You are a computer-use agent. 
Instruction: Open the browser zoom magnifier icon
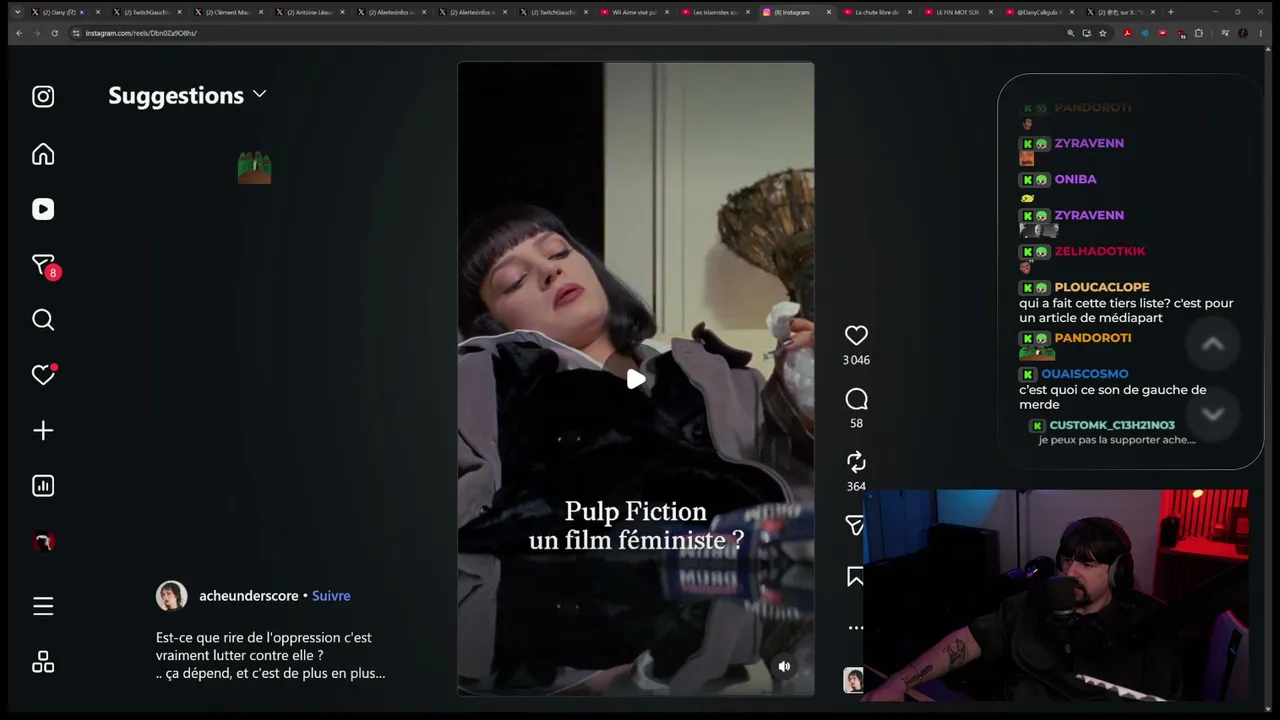point(1071,33)
